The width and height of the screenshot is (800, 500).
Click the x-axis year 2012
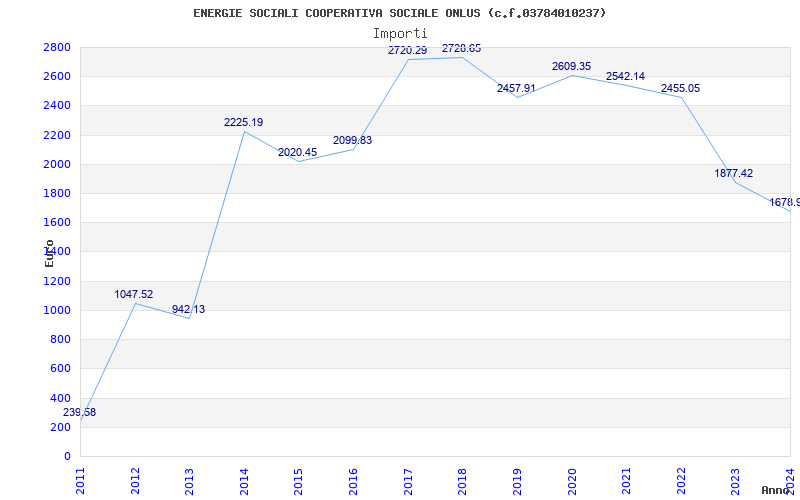pyautogui.click(x=135, y=482)
